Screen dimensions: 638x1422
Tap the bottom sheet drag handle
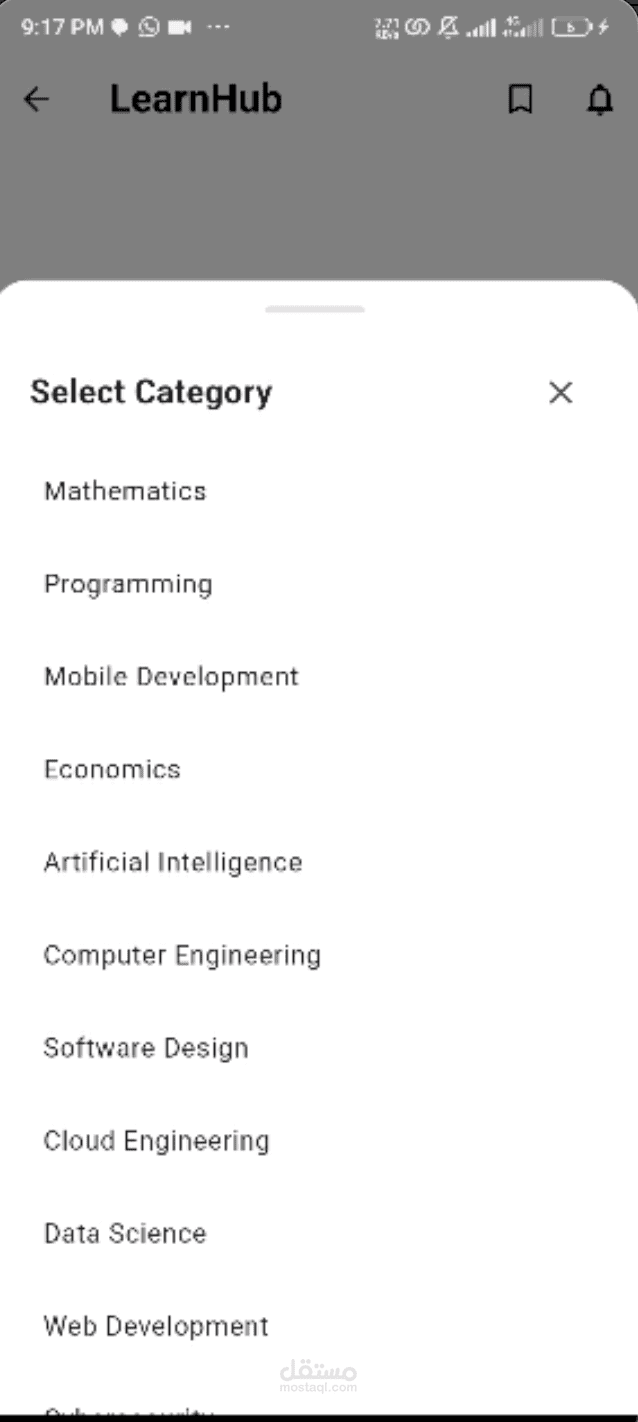tap(315, 309)
